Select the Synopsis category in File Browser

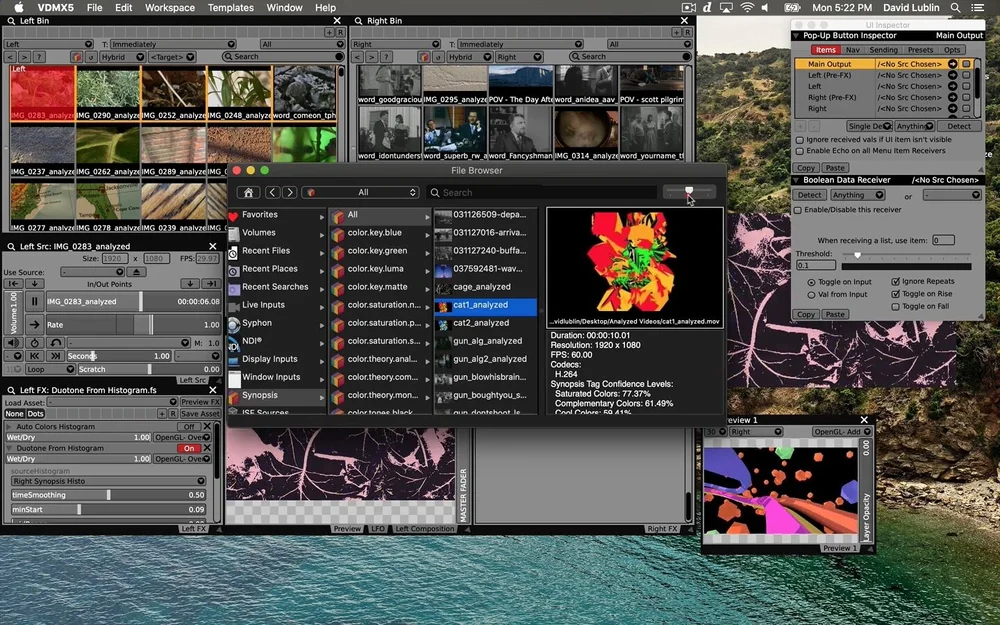pyautogui.click(x=276, y=395)
